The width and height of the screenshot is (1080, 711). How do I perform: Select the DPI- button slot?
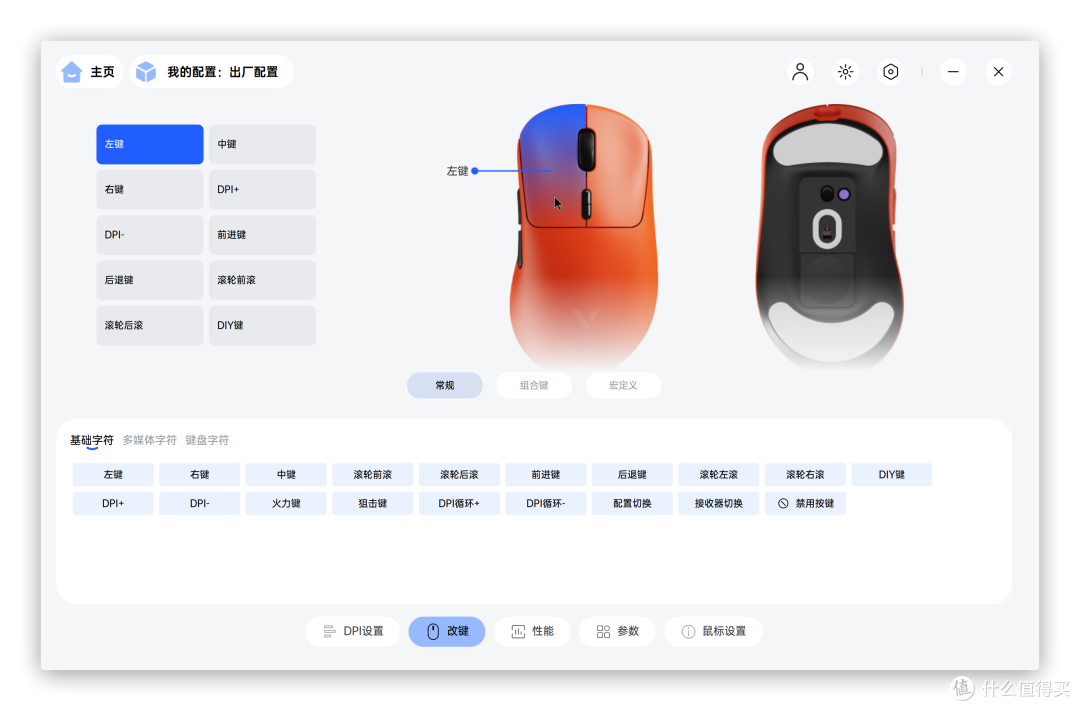coord(149,235)
